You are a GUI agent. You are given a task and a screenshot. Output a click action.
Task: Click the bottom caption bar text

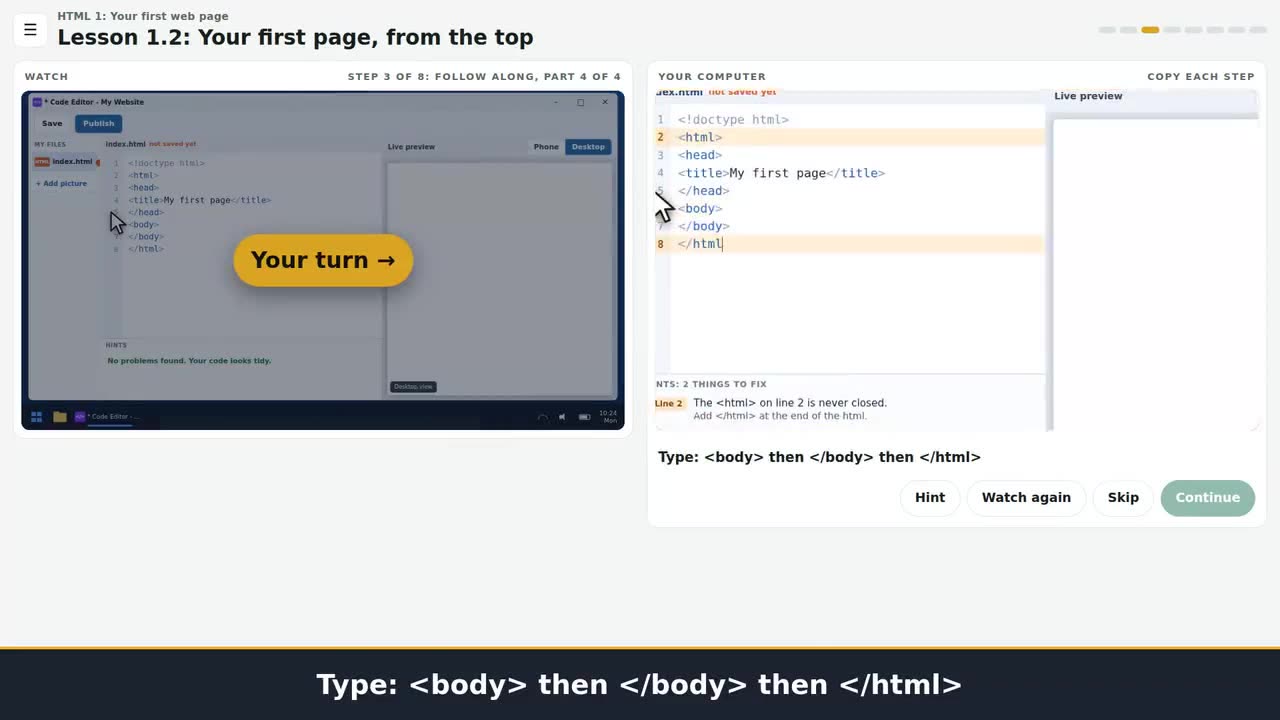point(639,685)
